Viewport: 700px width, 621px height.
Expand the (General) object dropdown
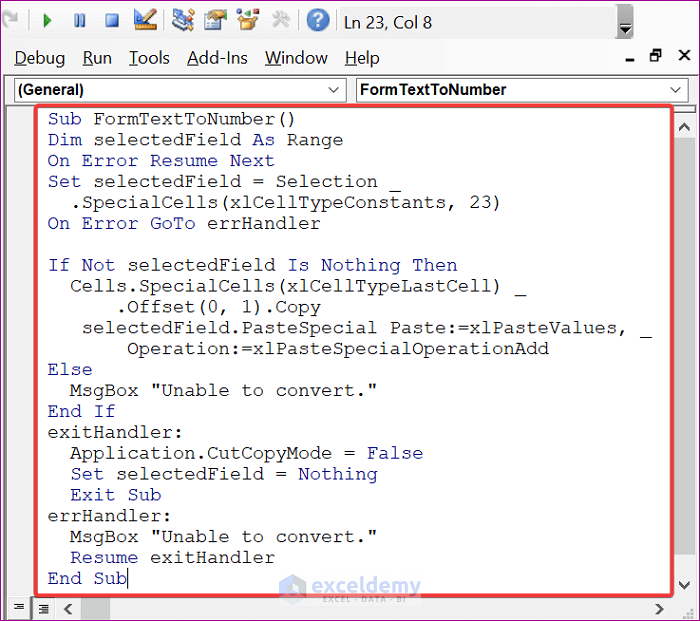tap(333, 90)
